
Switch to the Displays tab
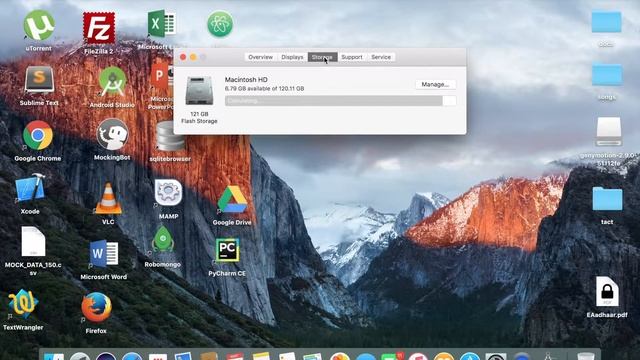tap(292, 57)
